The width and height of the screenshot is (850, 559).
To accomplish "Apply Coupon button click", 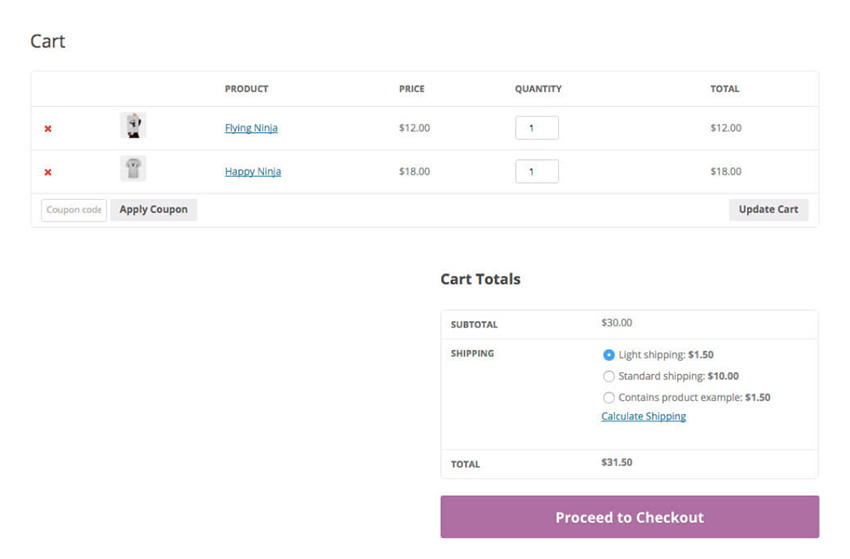I will 153,210.
